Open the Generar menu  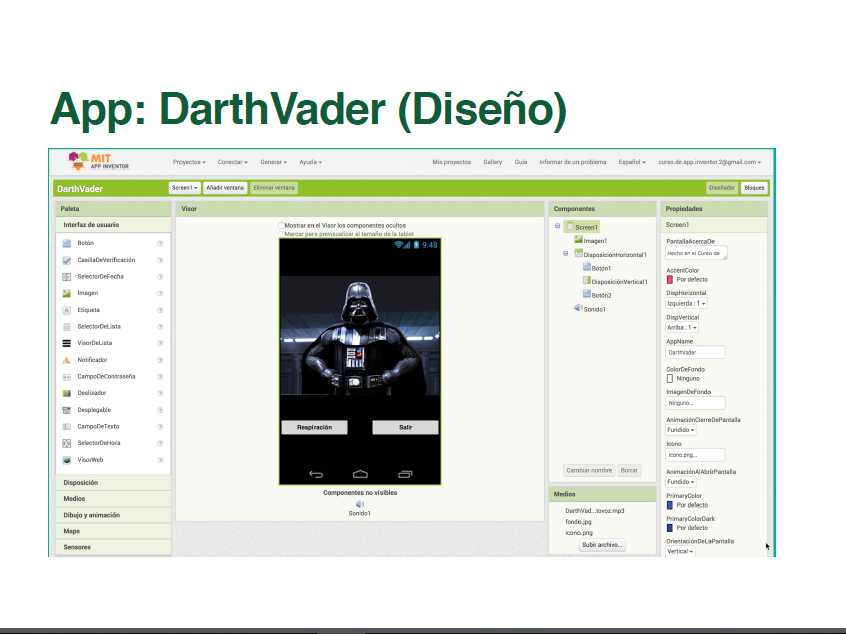coord(274,162)
